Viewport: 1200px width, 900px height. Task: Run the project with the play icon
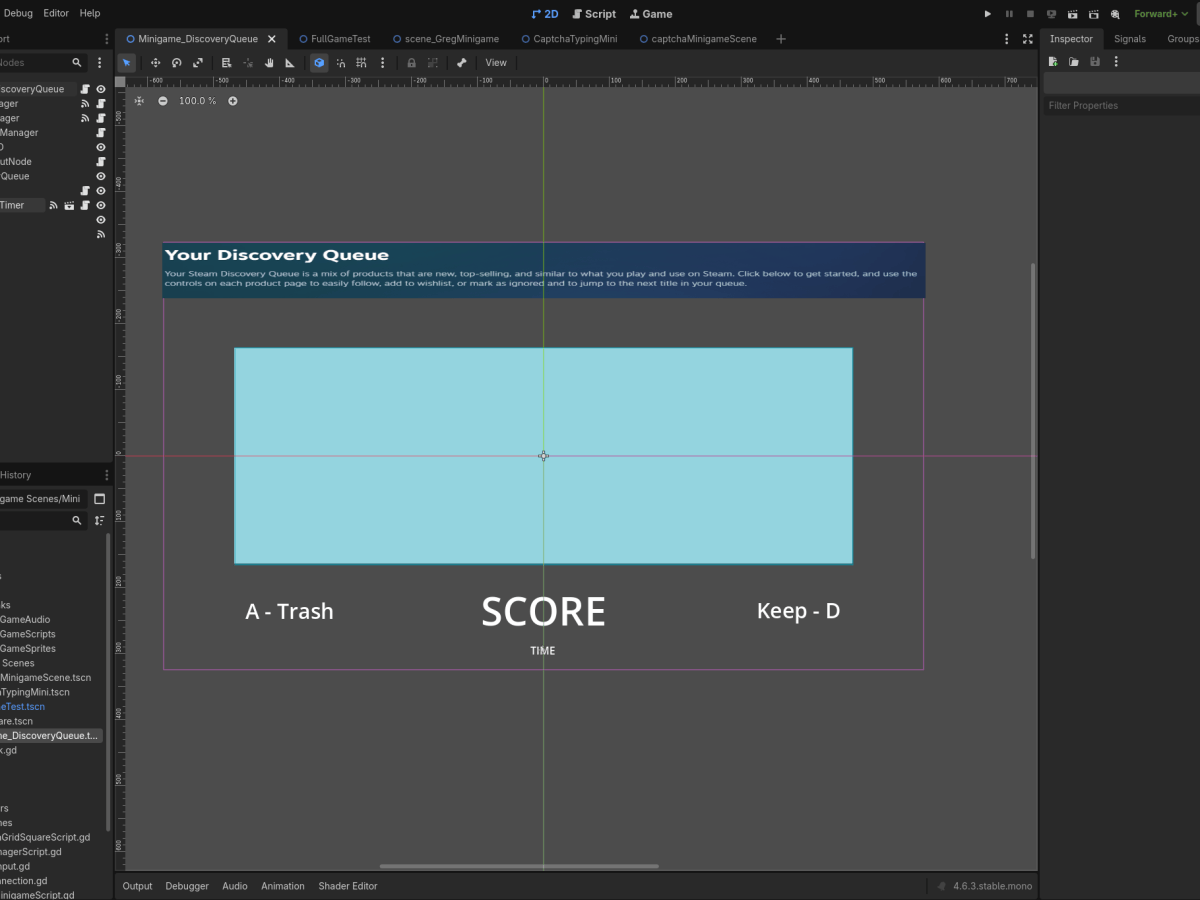click(x=988, y=14)
